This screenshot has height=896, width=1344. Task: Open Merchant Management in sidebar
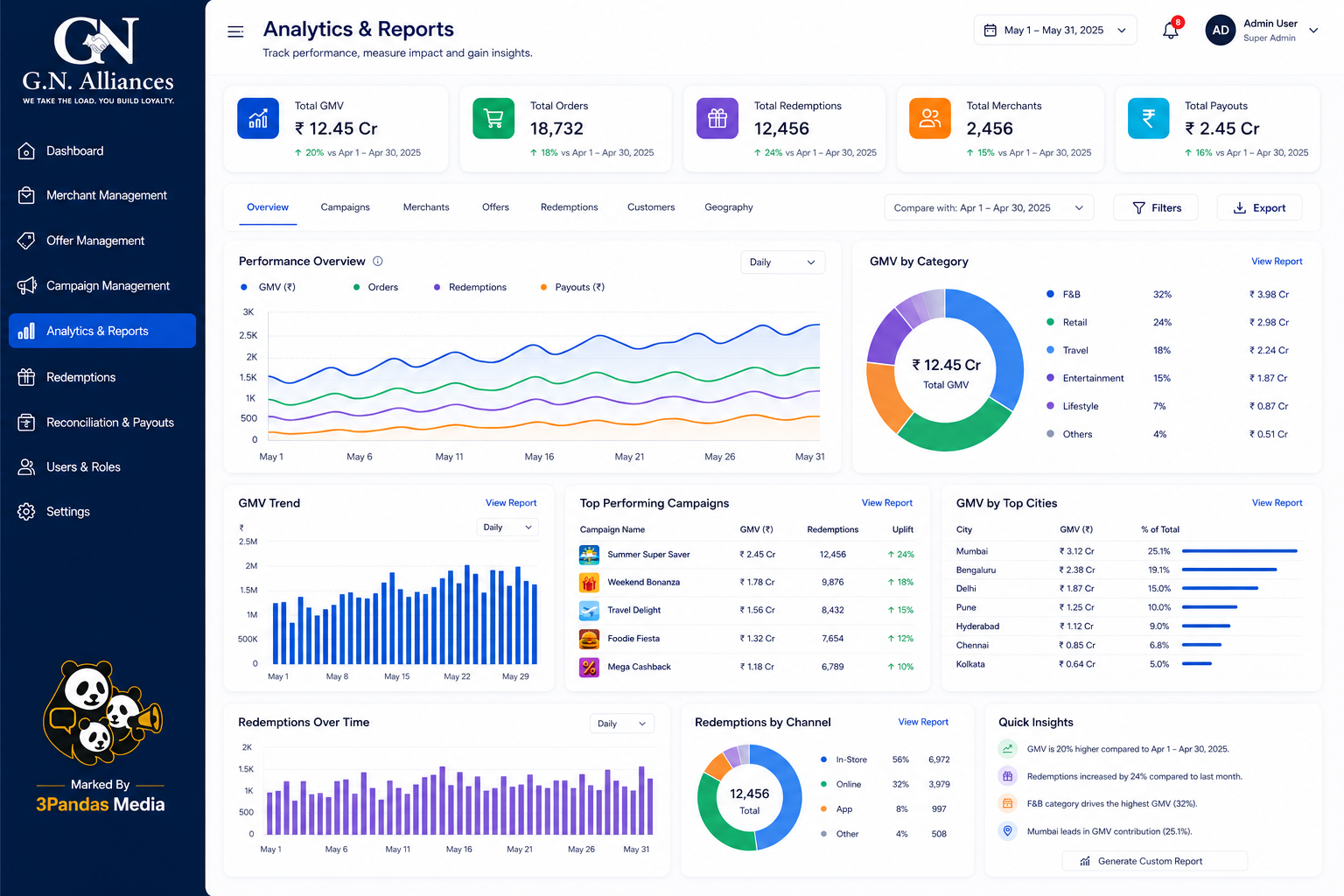[x=102, y=195]
